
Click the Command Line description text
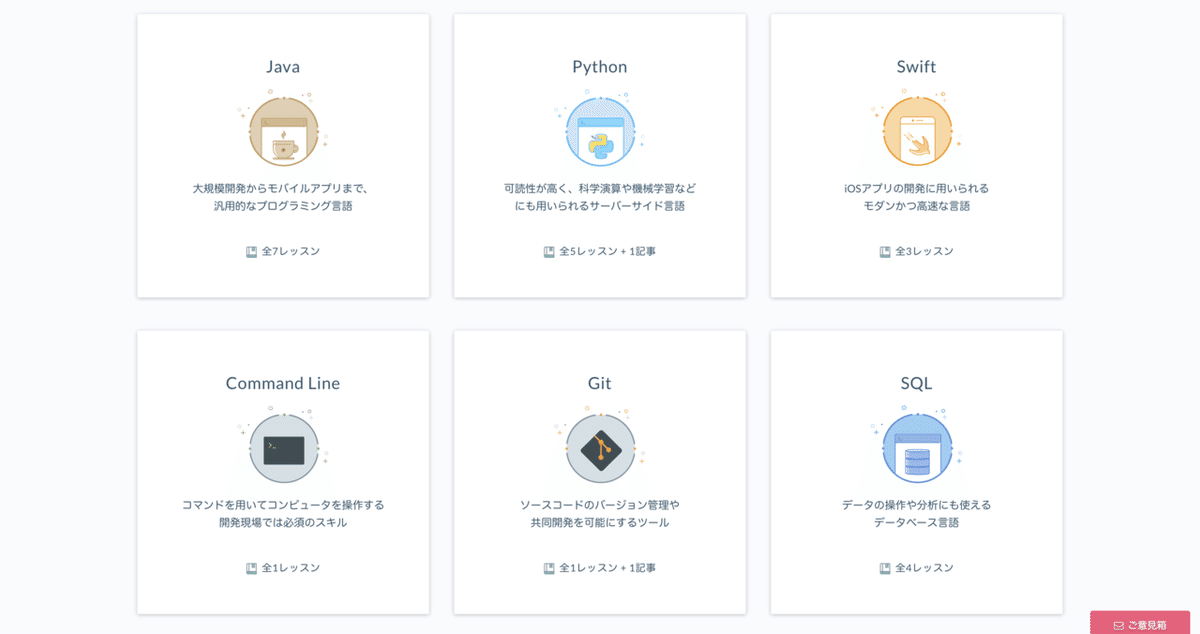pos(283,514)
